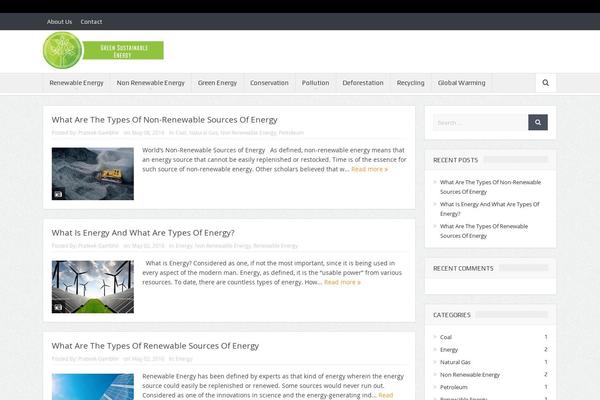
Task: Go to Renewable Energy menu item
Action: coord(76,83)
